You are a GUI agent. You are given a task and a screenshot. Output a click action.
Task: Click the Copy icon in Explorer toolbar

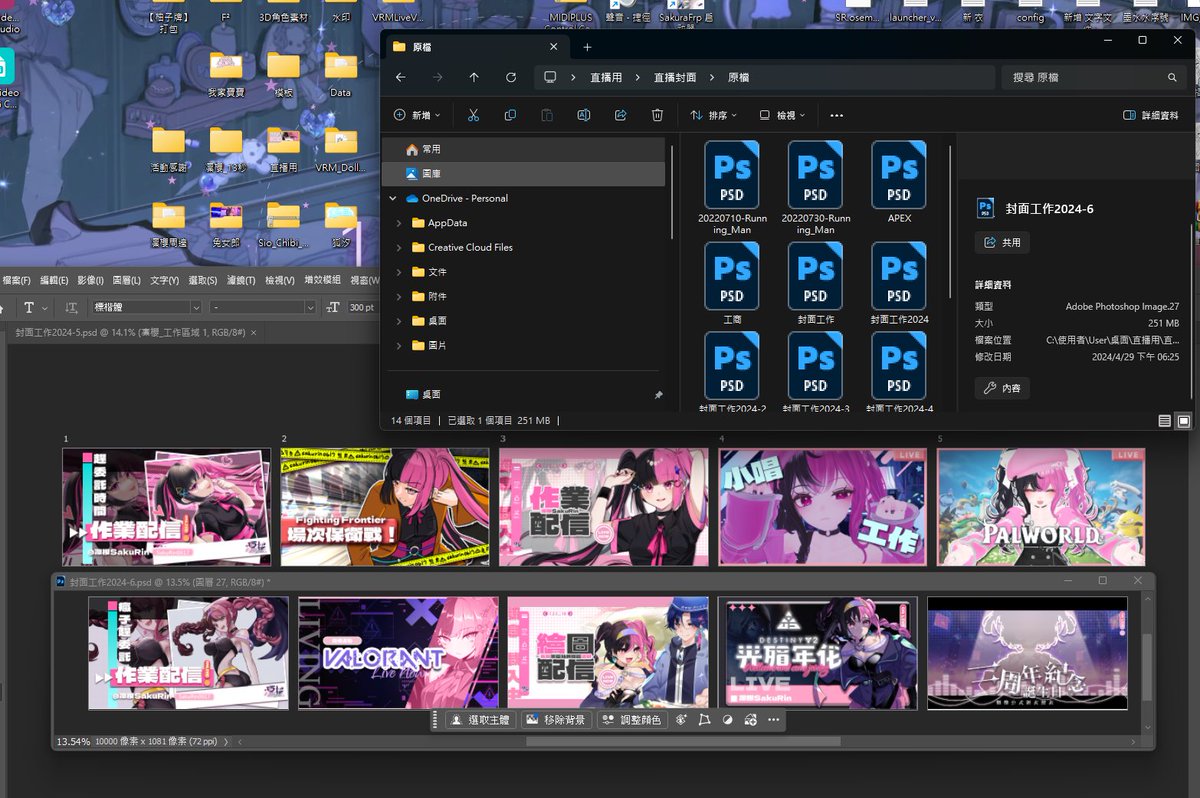pos(510,115)
